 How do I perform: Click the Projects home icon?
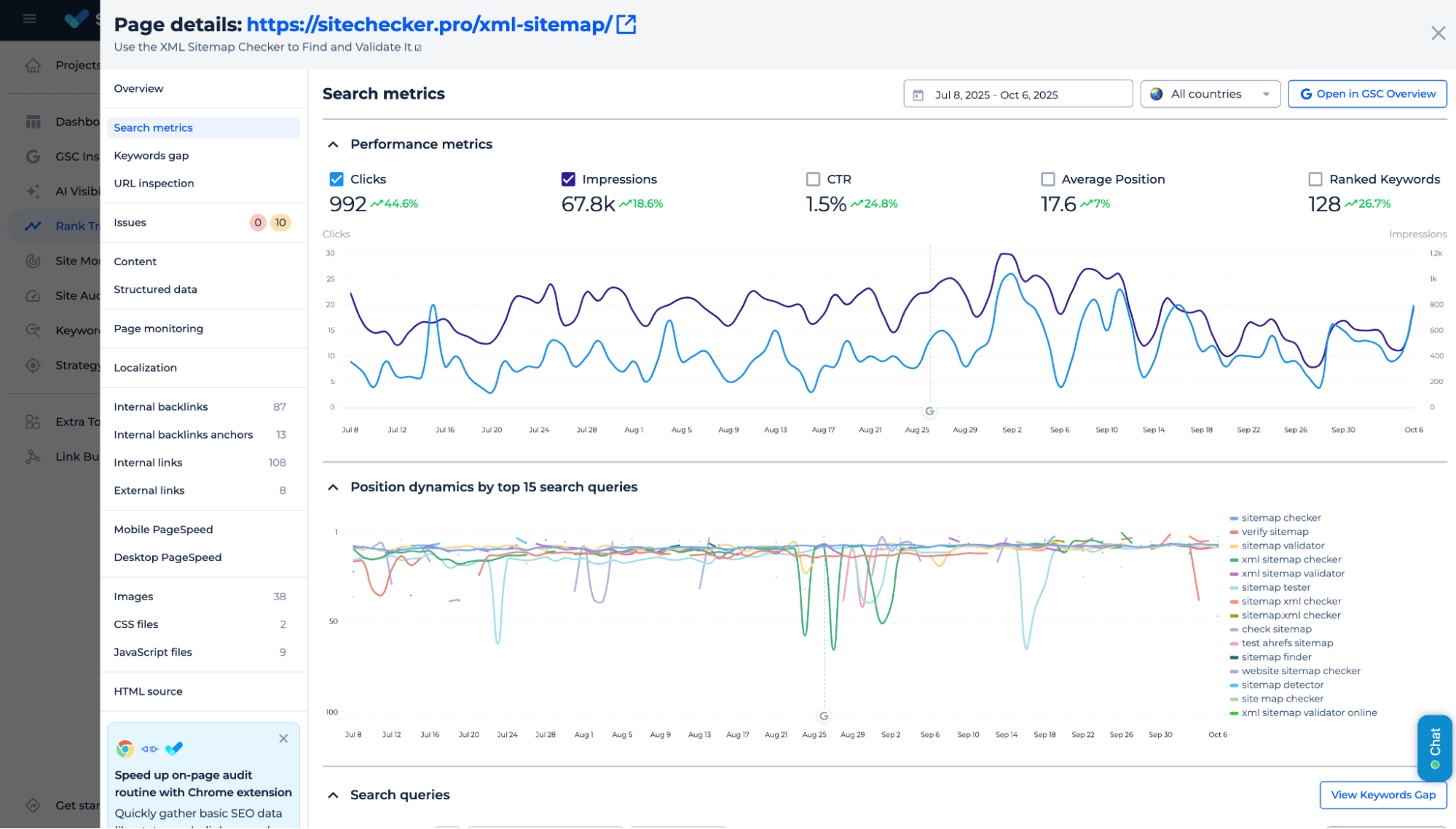point(33,65)
